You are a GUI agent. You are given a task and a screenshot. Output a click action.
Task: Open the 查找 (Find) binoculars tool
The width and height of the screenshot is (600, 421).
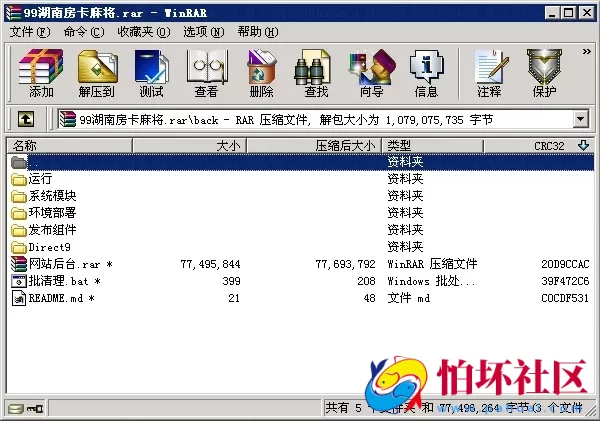click(x=316, y=73)
